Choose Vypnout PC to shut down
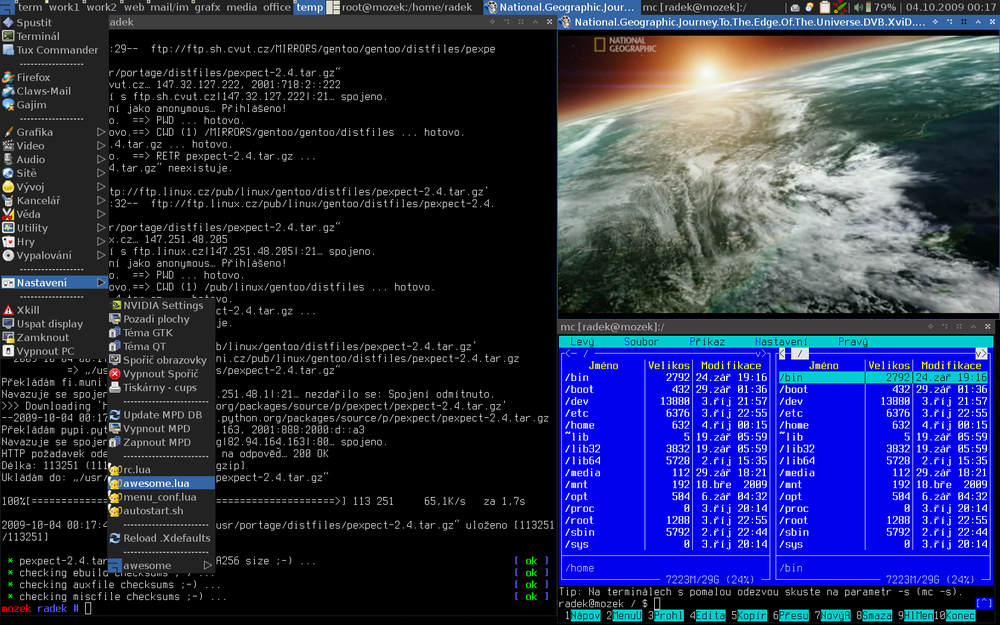The height and width of the screenshot is (625, 1000). click(x=45, y=351)
